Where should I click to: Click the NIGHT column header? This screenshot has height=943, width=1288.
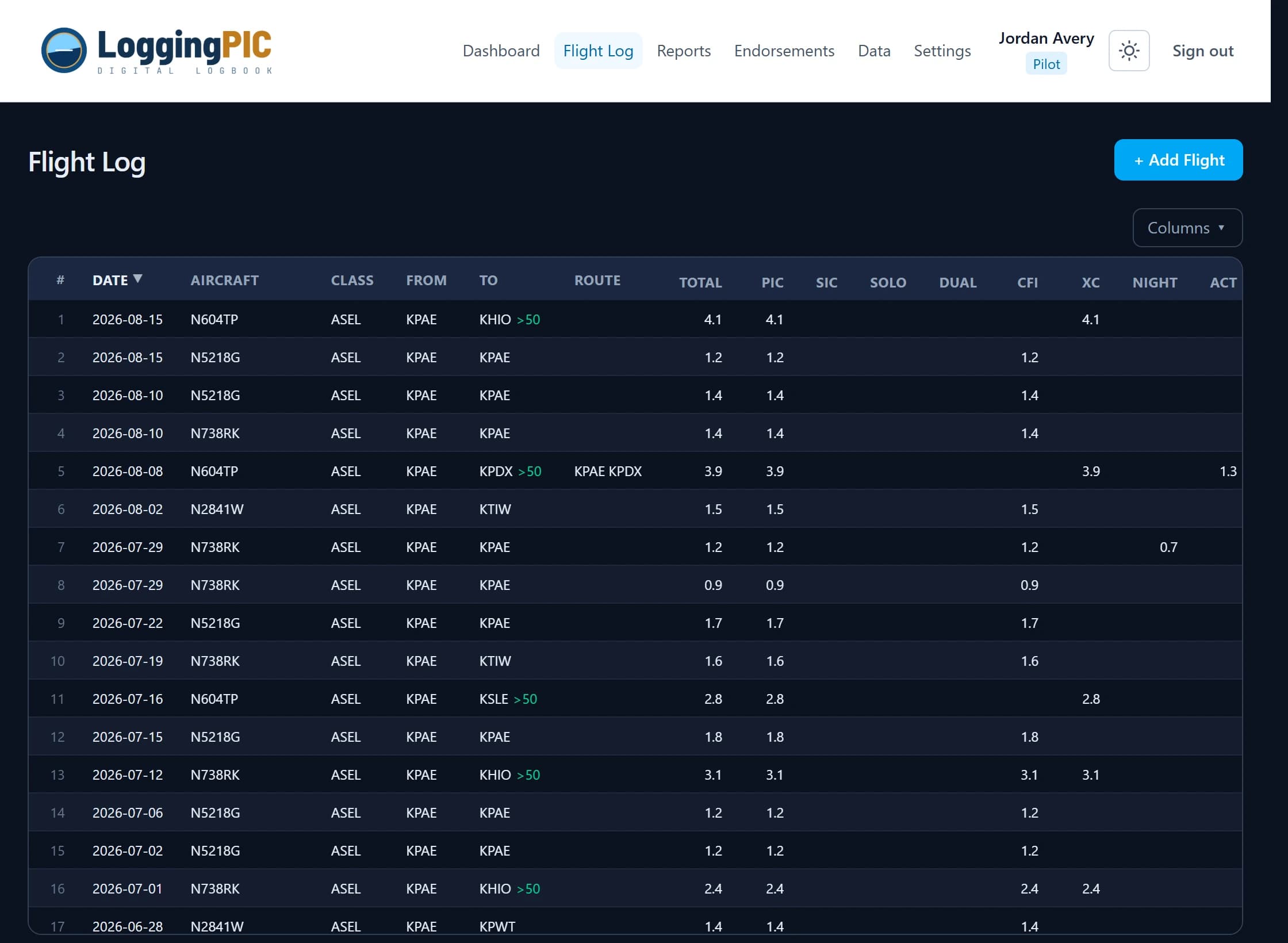pos(1155,282)
